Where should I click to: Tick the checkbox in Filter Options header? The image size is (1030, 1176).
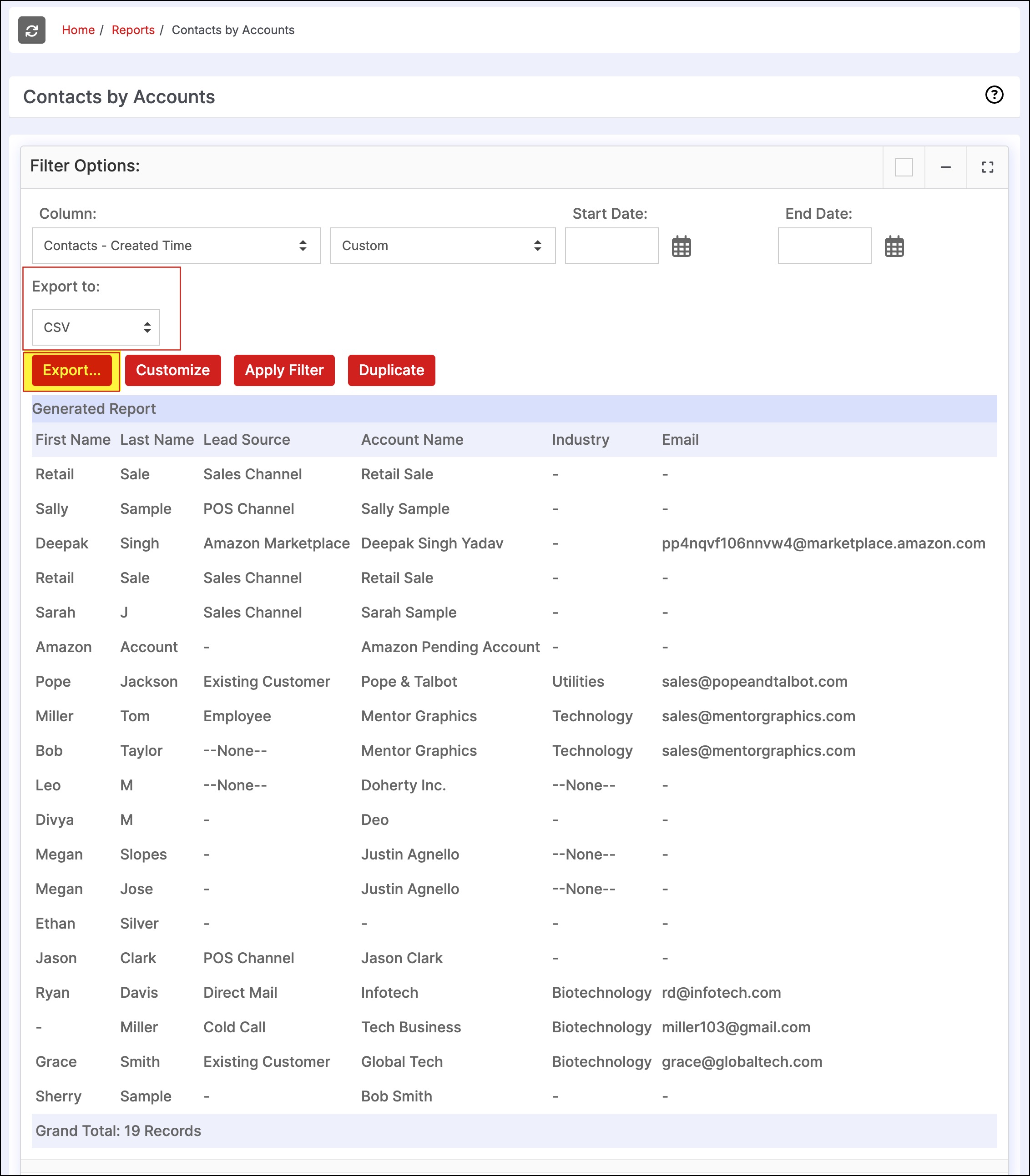pos(904,167)
